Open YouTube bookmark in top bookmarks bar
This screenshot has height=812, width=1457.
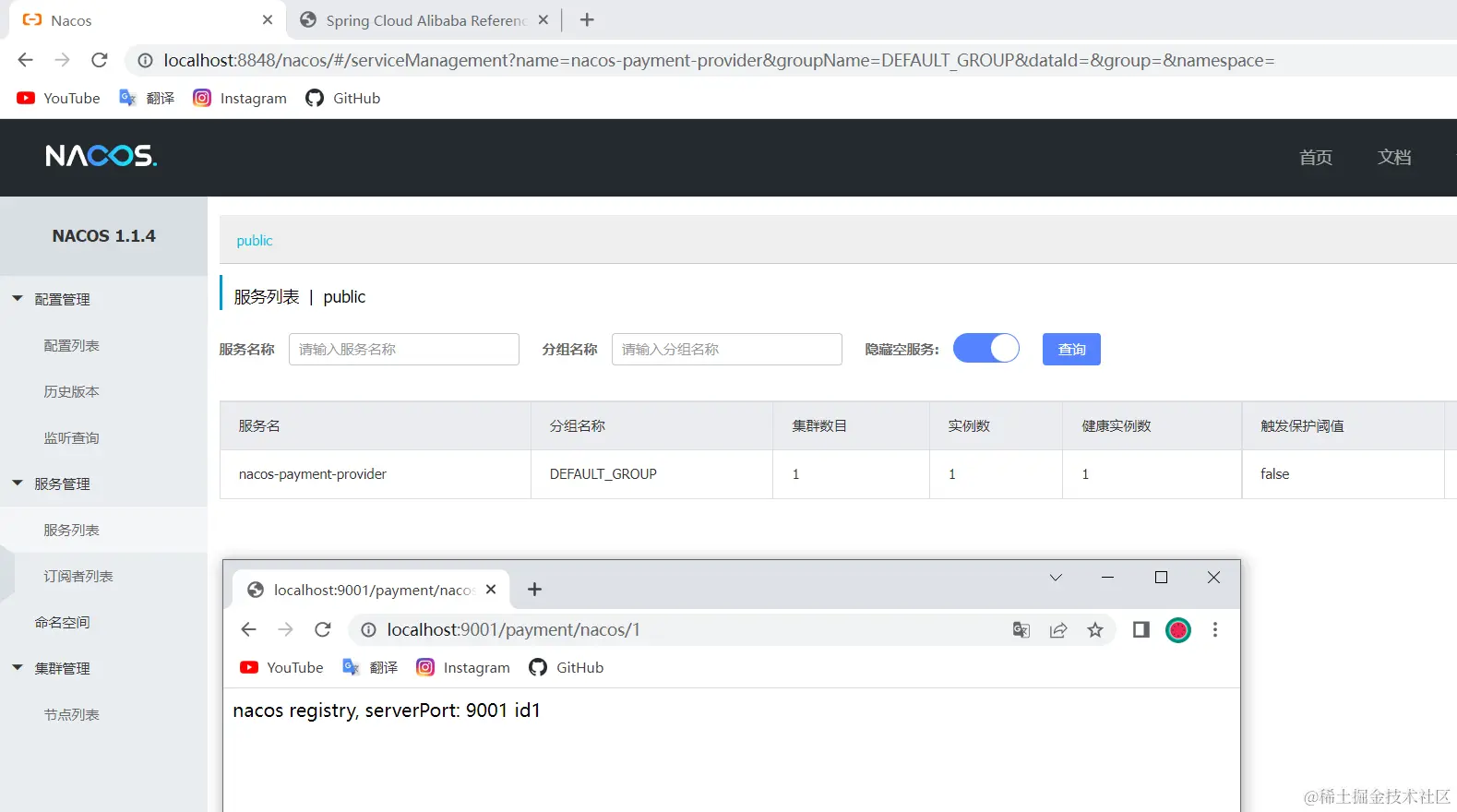58,98
